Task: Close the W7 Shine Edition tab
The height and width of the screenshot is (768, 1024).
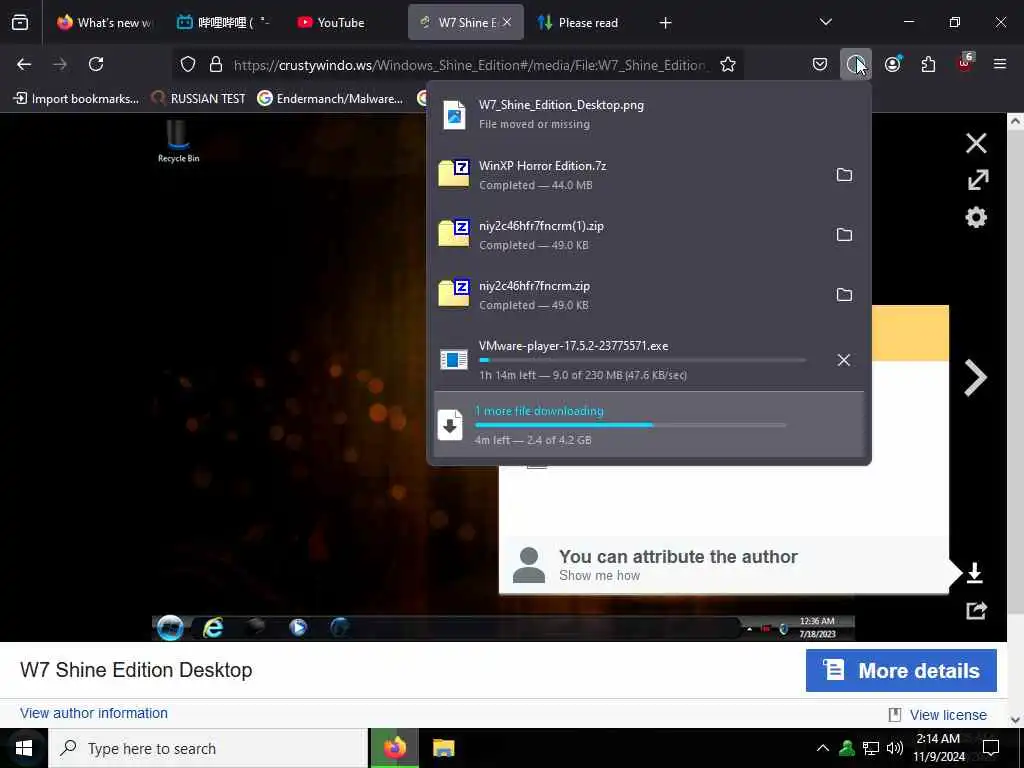Action: [x=507, y=23]
